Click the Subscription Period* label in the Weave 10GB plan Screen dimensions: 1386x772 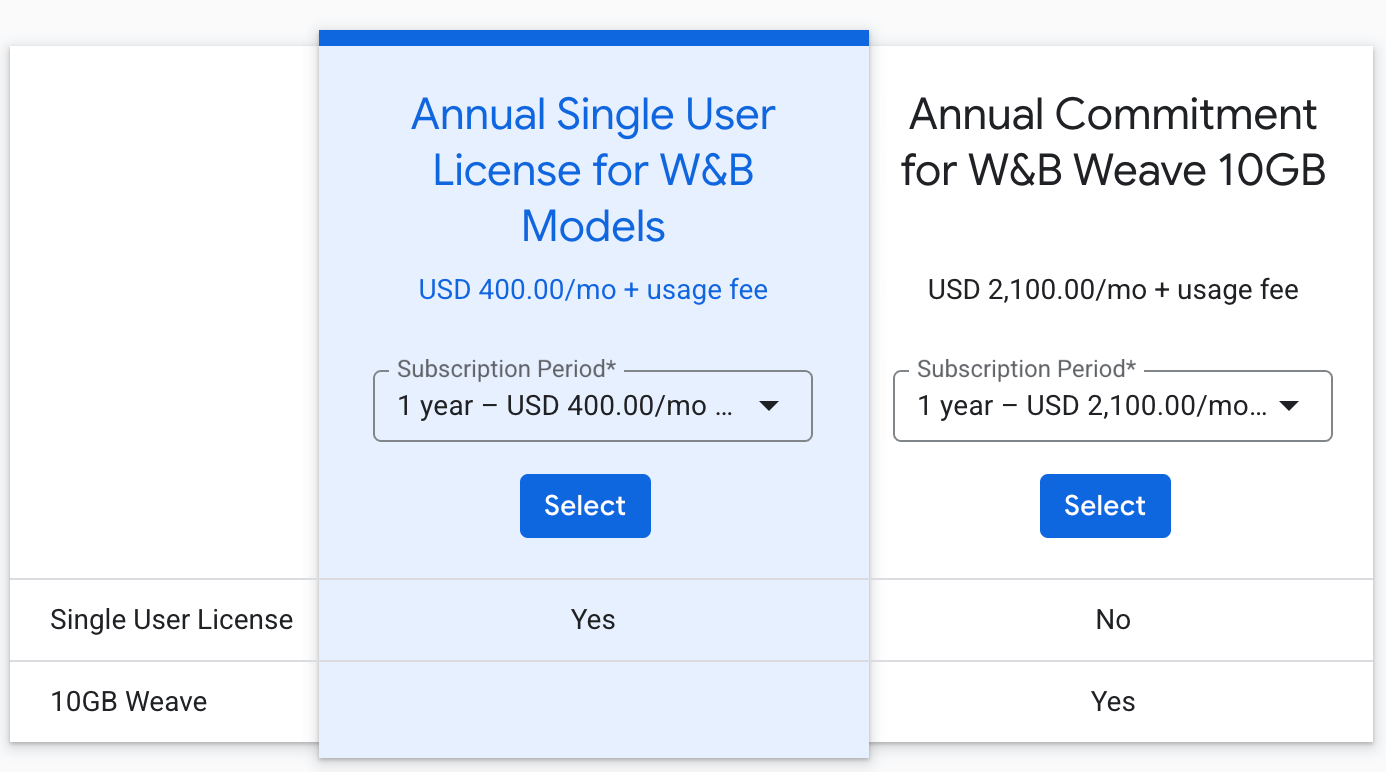[x=1026, y=369]
